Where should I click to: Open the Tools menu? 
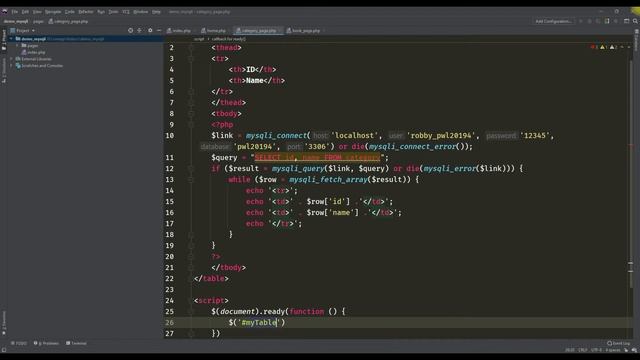(113, 12)
